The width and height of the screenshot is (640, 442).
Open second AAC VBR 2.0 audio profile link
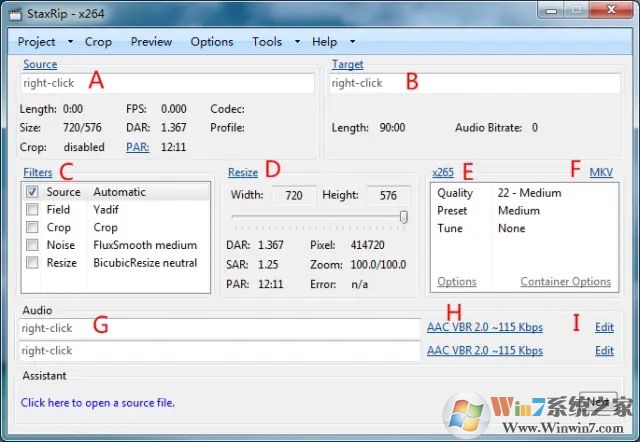(x=485, y=351)
